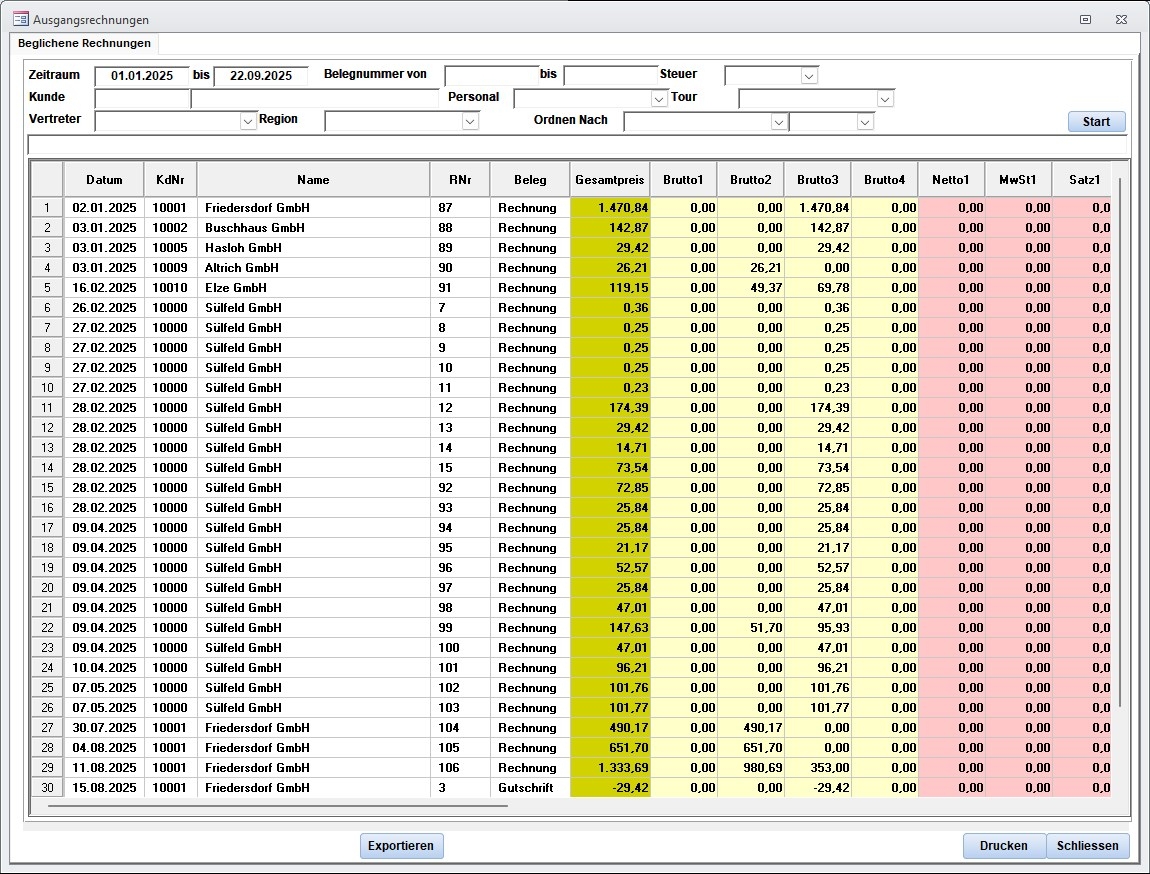
Task: Click the Gesamtpreis column header
Action: (x=609, y=180)
